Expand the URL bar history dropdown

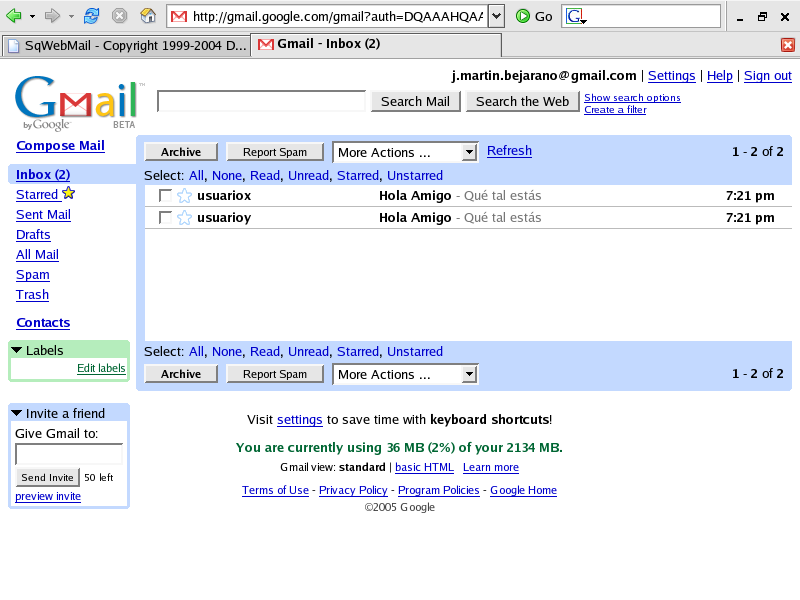tap(496, 16)
